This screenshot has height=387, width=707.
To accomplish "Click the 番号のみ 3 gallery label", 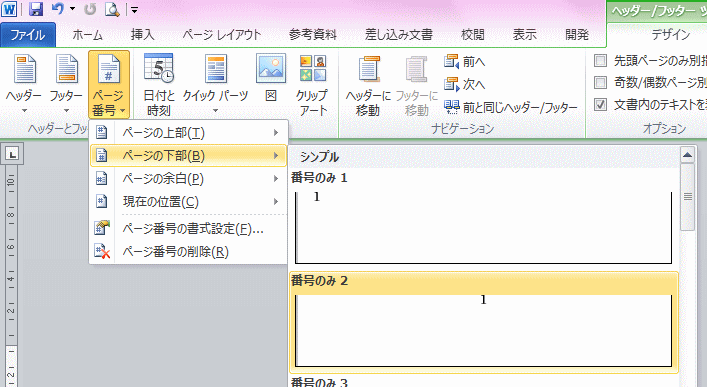I will (x=319, y=382).
